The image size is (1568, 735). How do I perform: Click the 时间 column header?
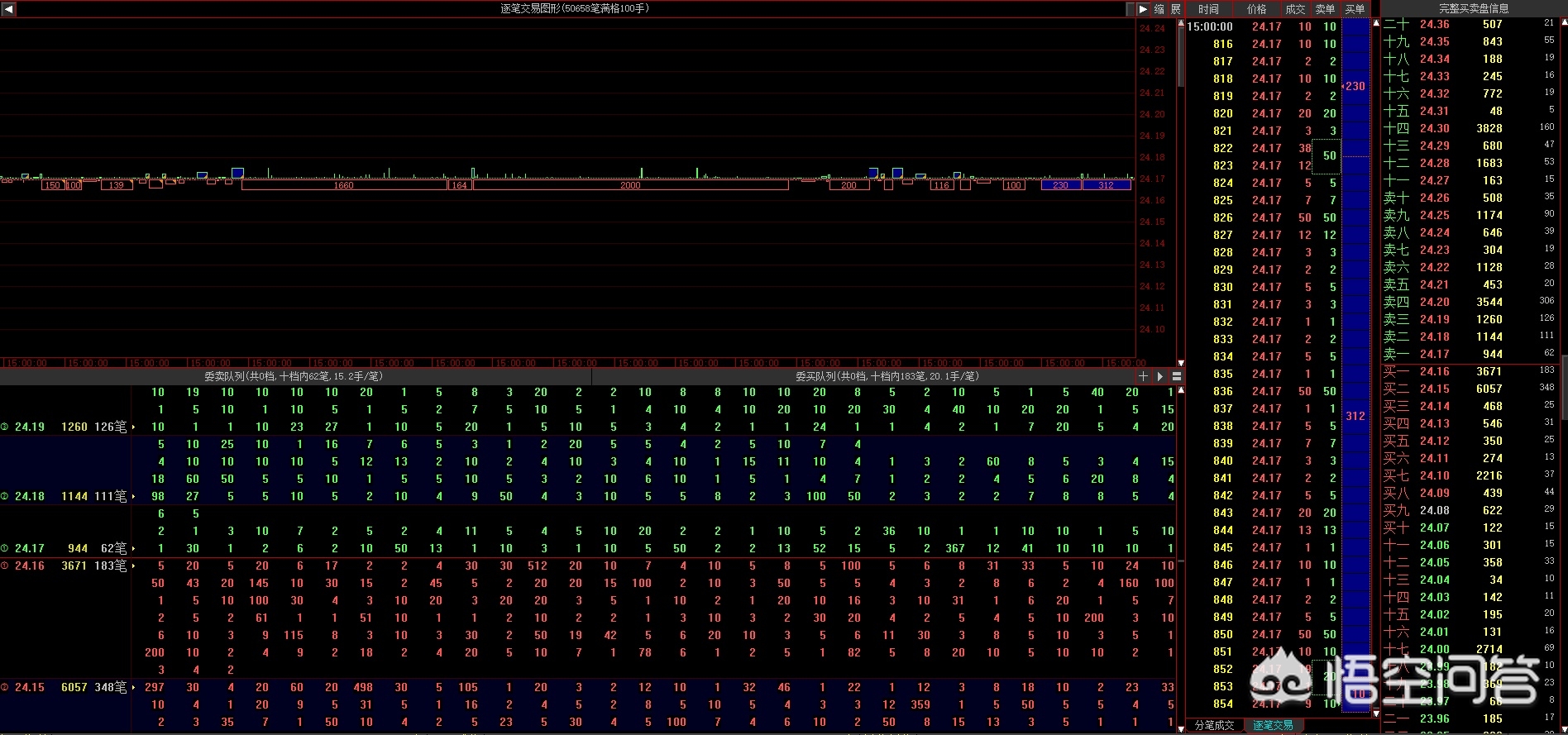point(1208,9)
